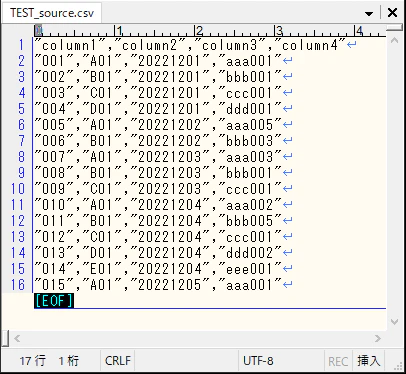This screenshot has width=406, height=374.
Task: Click the value "bbb005" on line 12
Action: (x=250, y=221)
